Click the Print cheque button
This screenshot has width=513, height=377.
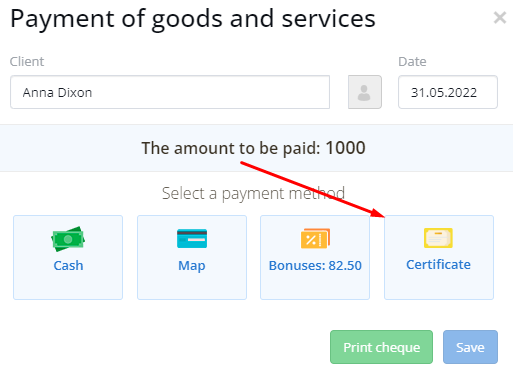coord(381,347)
